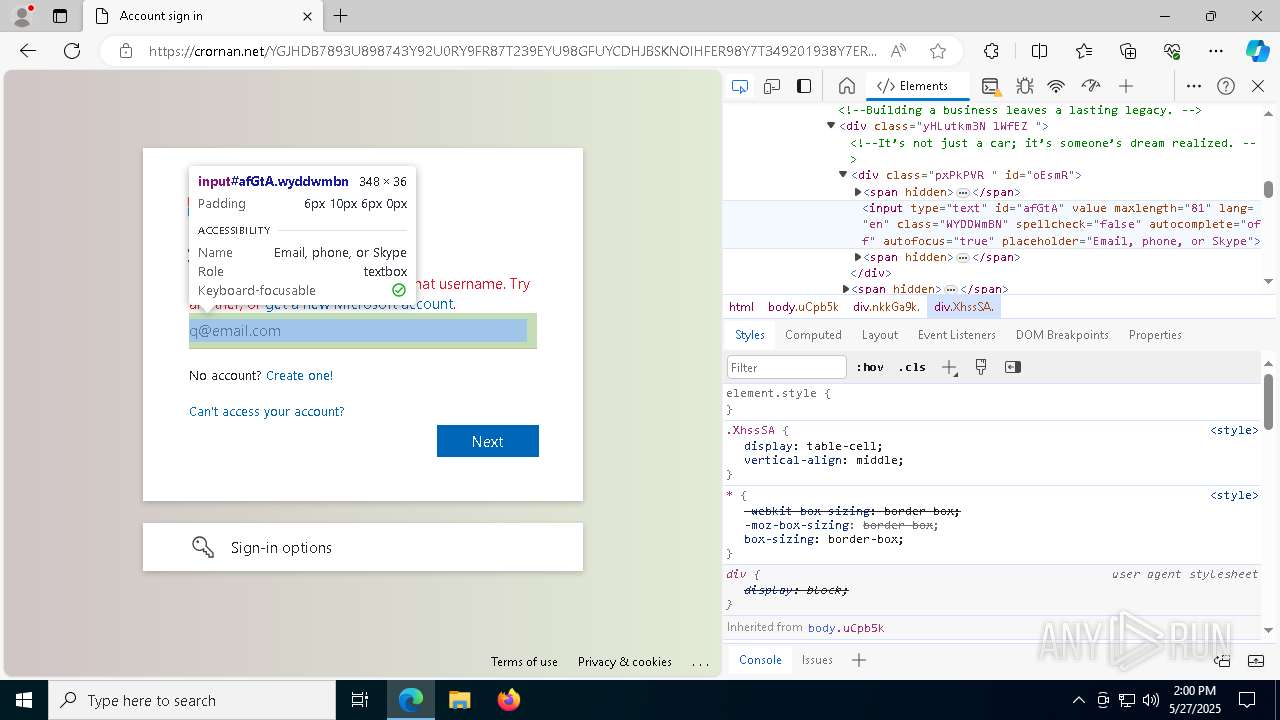The image size is (1280, 720).
Task: Switch to the DOM Breakpoints tab
Action: coord(1062,335)
